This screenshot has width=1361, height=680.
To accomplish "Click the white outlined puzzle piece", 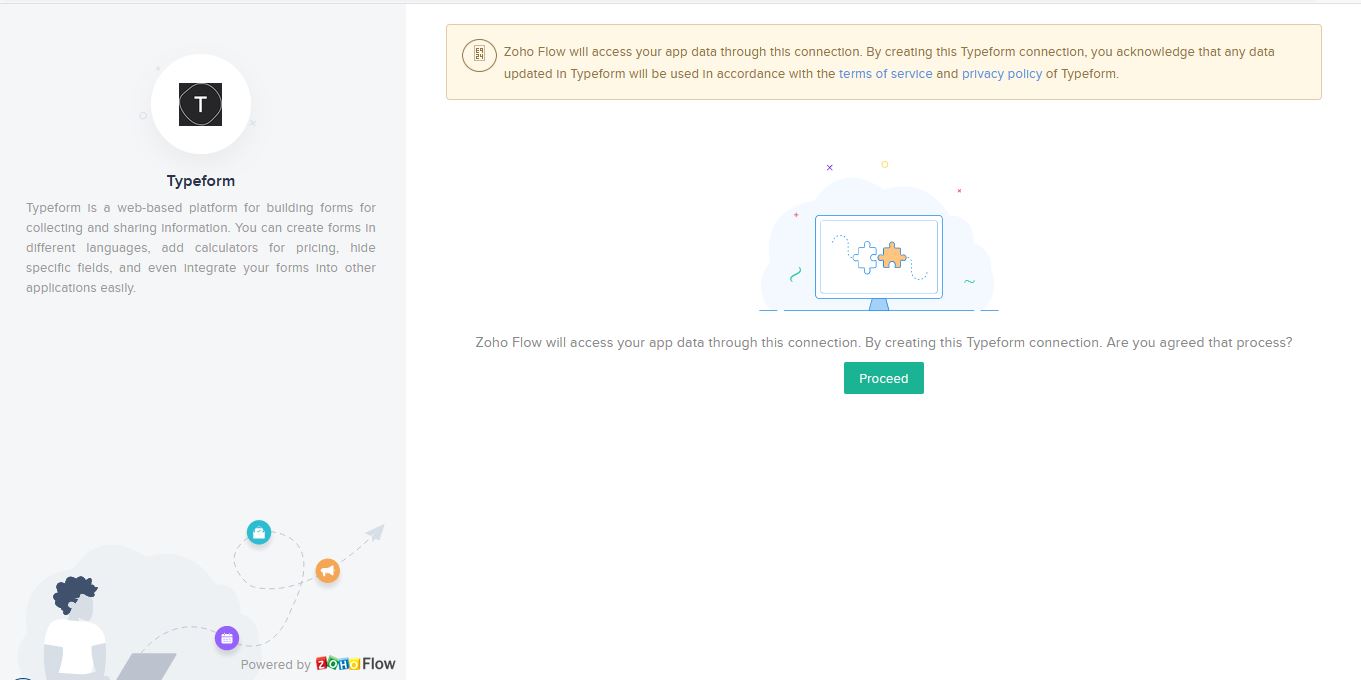I will pyautogui.click(x=865, y=257).
